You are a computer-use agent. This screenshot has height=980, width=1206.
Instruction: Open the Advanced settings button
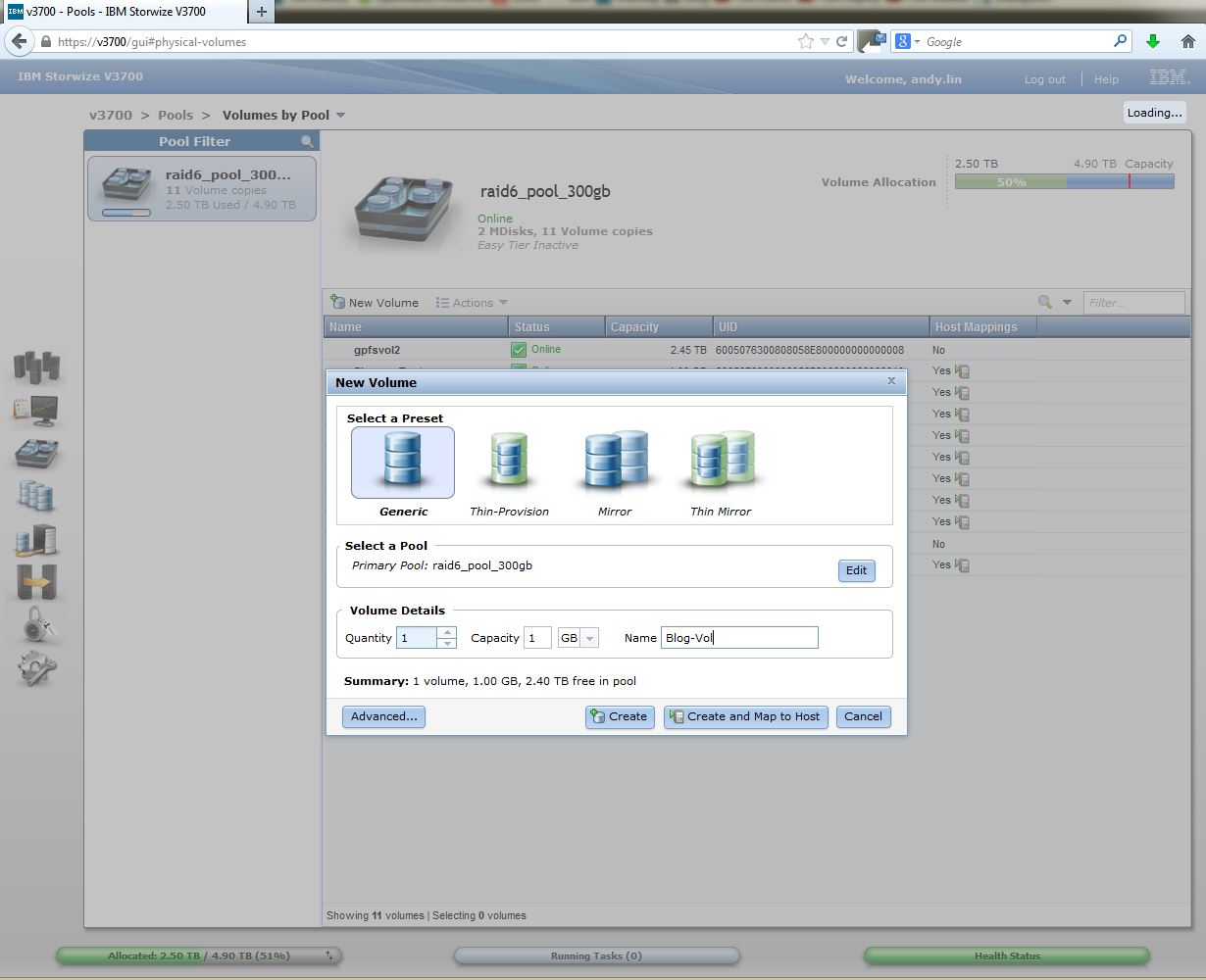click(x=383, y=716)
